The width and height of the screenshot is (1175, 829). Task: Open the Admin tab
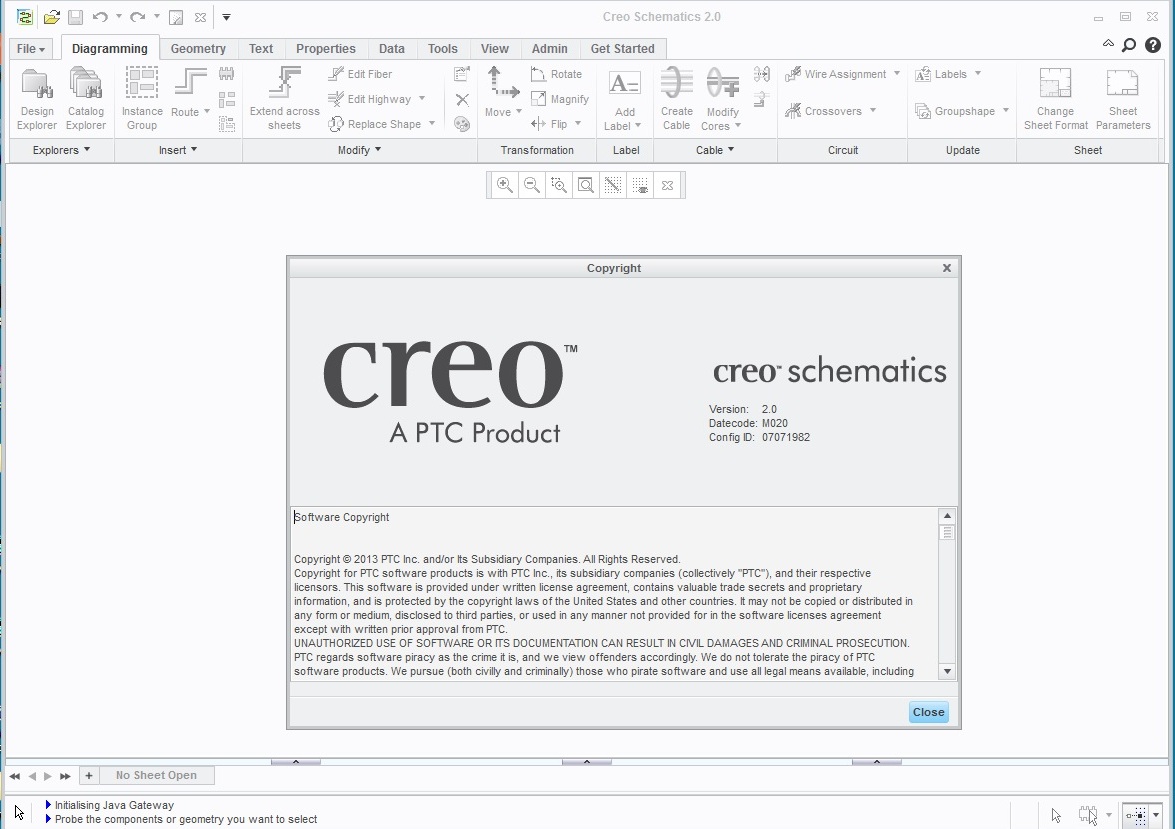[x=549, y=49]
